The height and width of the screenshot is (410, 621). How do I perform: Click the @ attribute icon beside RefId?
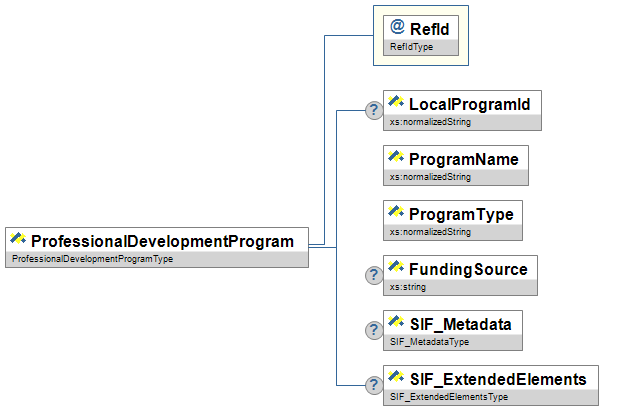[397, 28]
